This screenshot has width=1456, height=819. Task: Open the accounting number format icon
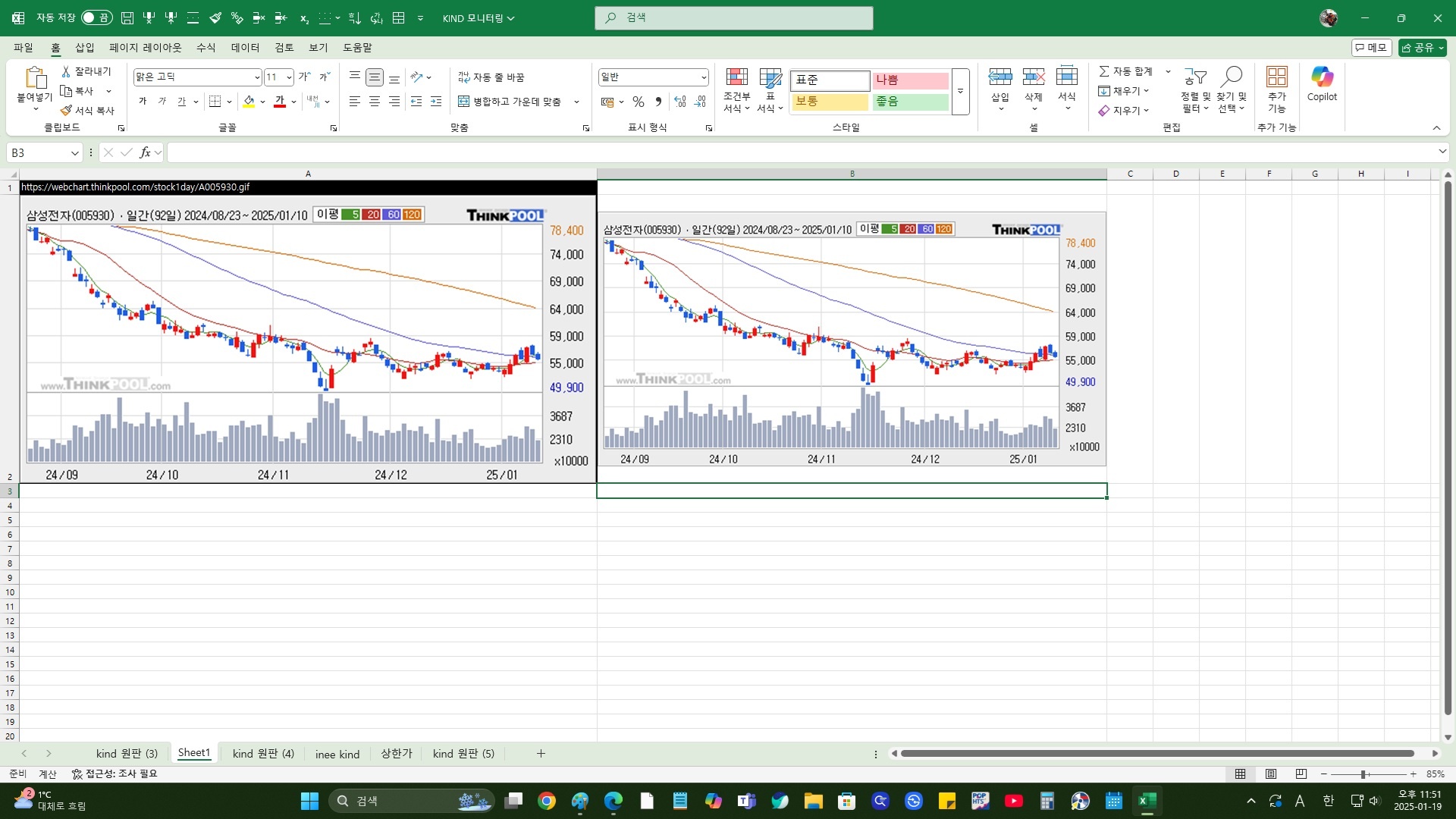point(607,102)
